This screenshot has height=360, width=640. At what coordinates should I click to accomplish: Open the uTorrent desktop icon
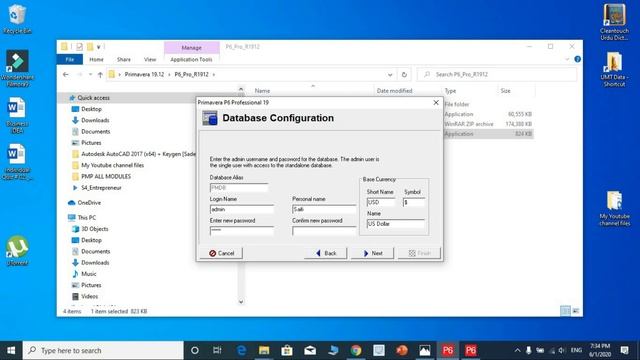[17, 251]
